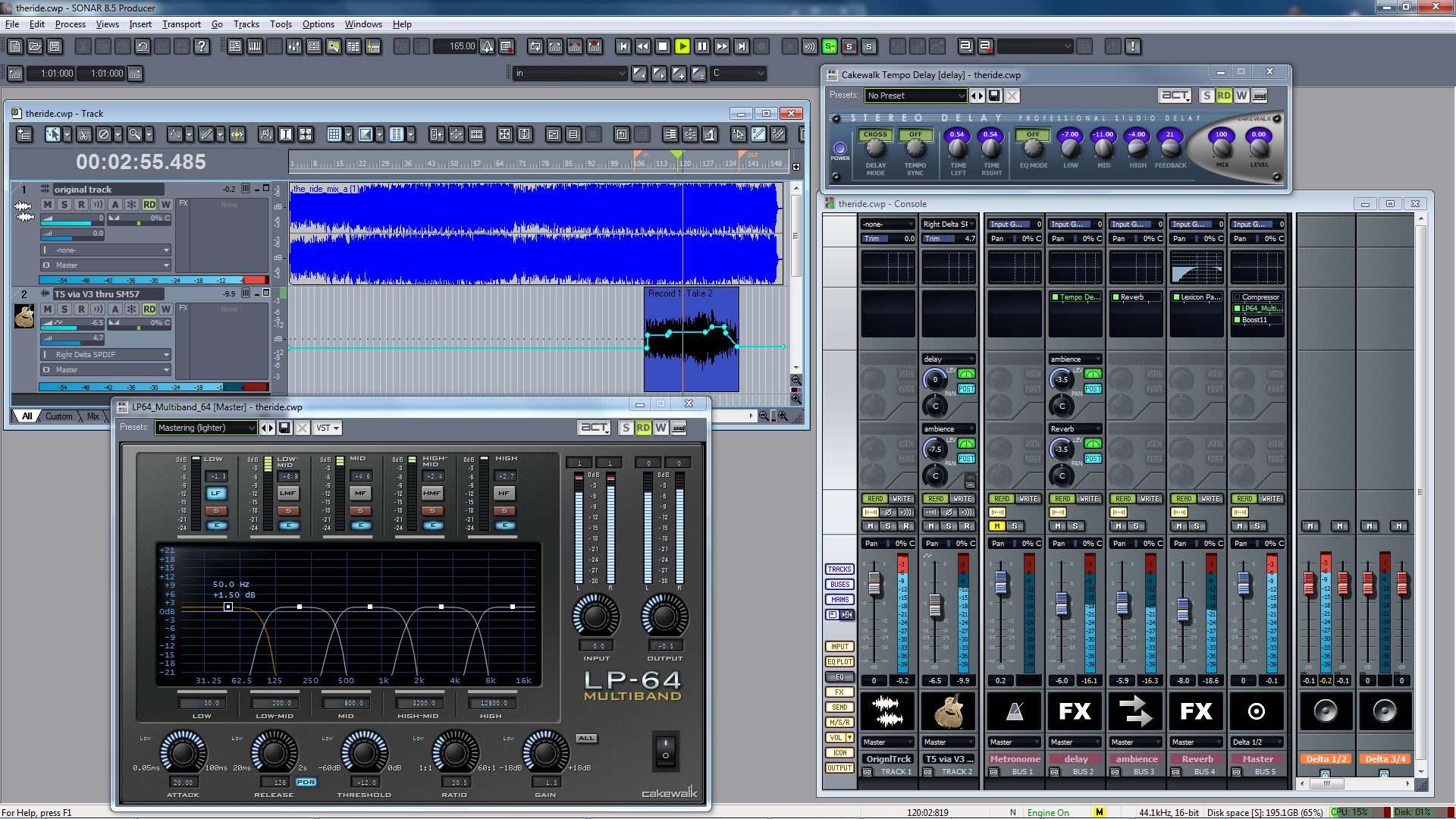Solo the T5 via V3 thru SM57 track
Image resolution: width=1456 pixels, height=819 pixels.
(64, 309)
